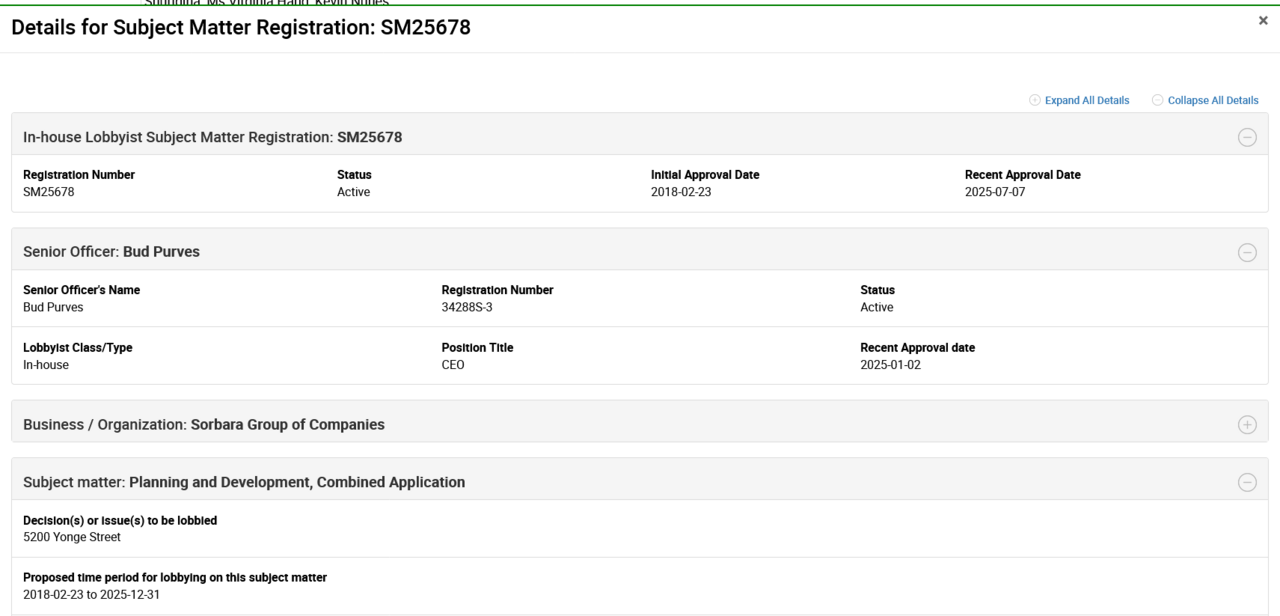The height and width of the screenshot is (616, 1280).
Task: Close the Subject Matter Registration details dialog
Action: click(x=1263, y=20)
